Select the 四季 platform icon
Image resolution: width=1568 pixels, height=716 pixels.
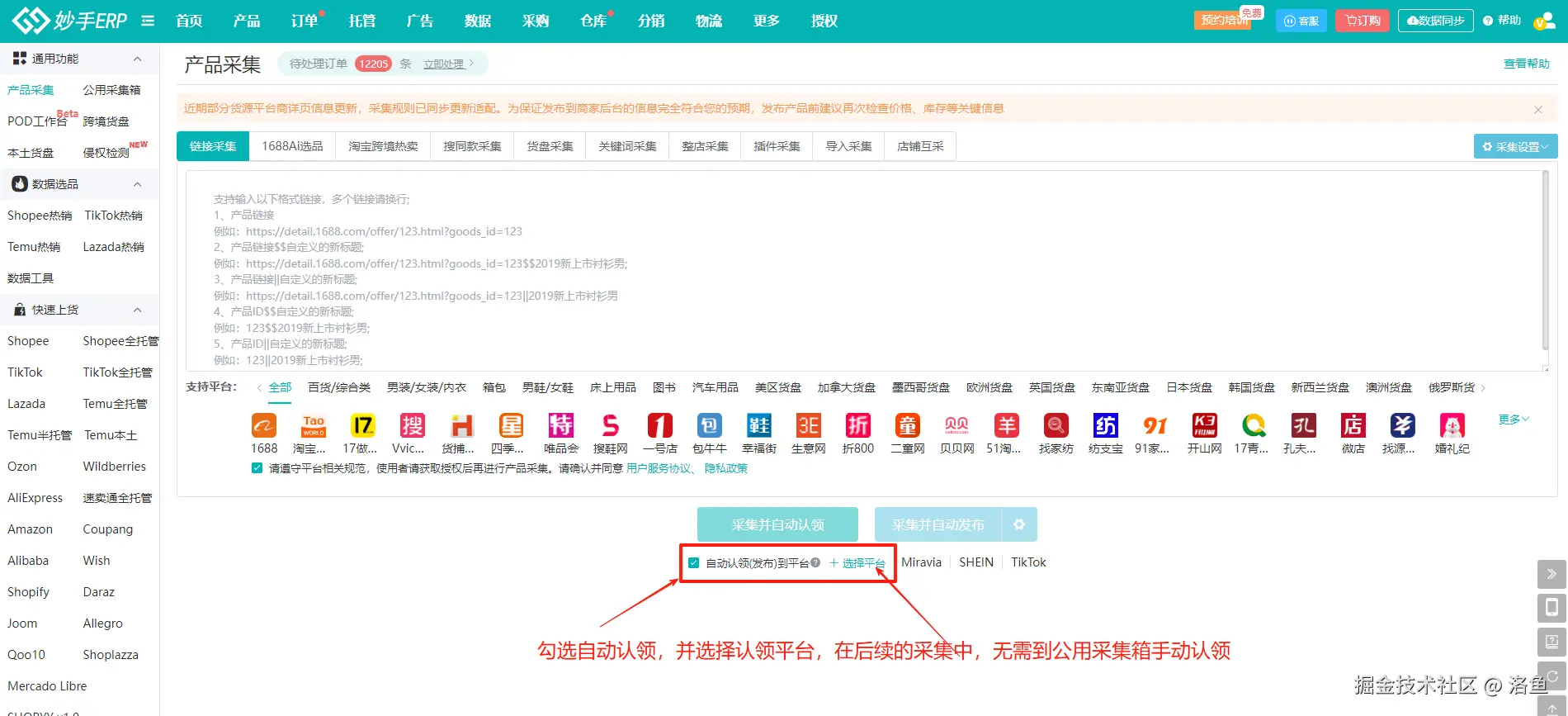click(x=512, y=425)
